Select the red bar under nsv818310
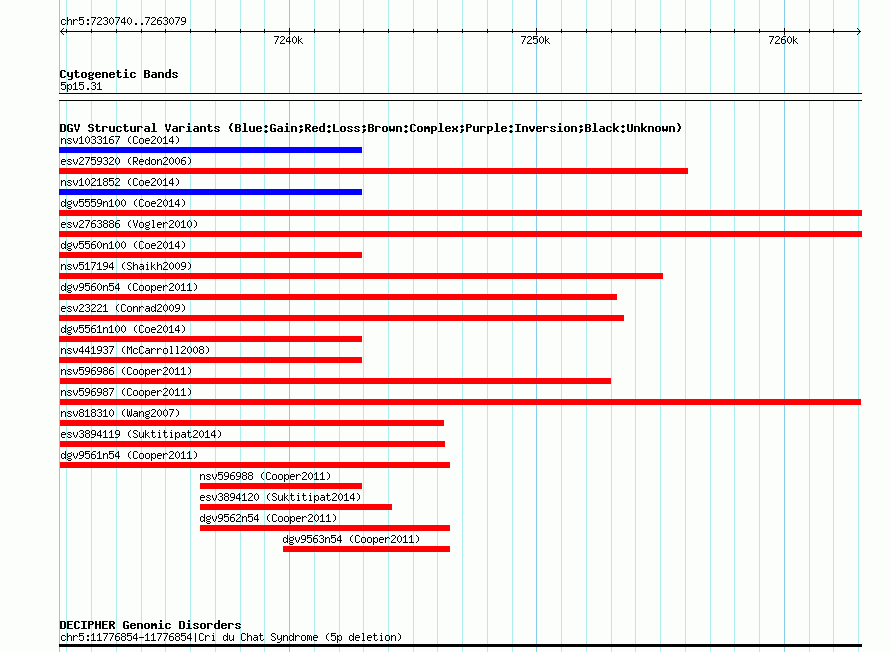 251,423
